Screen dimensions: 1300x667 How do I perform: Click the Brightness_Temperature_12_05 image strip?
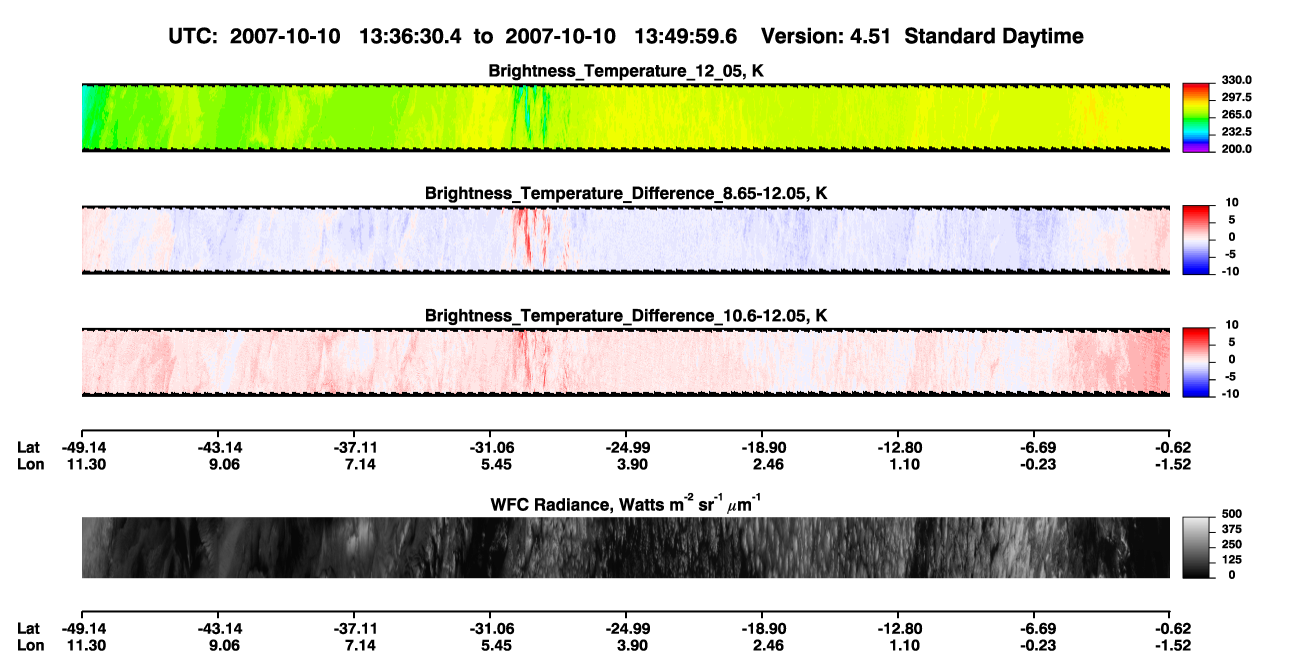(625, 118)
